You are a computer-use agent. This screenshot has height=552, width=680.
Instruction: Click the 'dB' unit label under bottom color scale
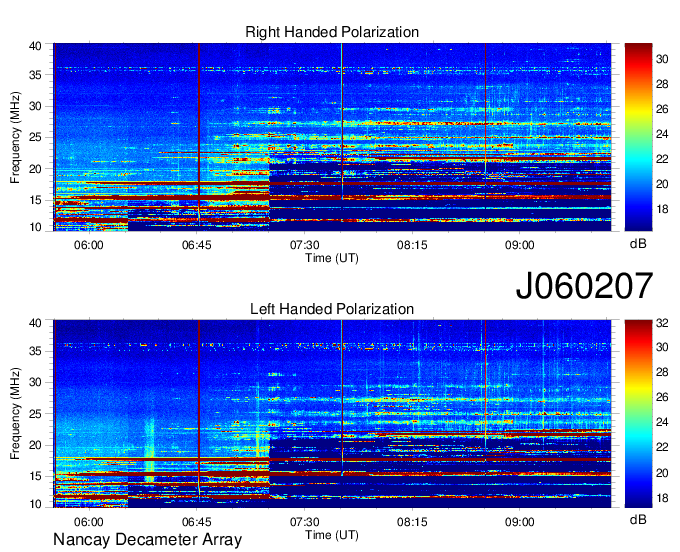click(638, 520)
